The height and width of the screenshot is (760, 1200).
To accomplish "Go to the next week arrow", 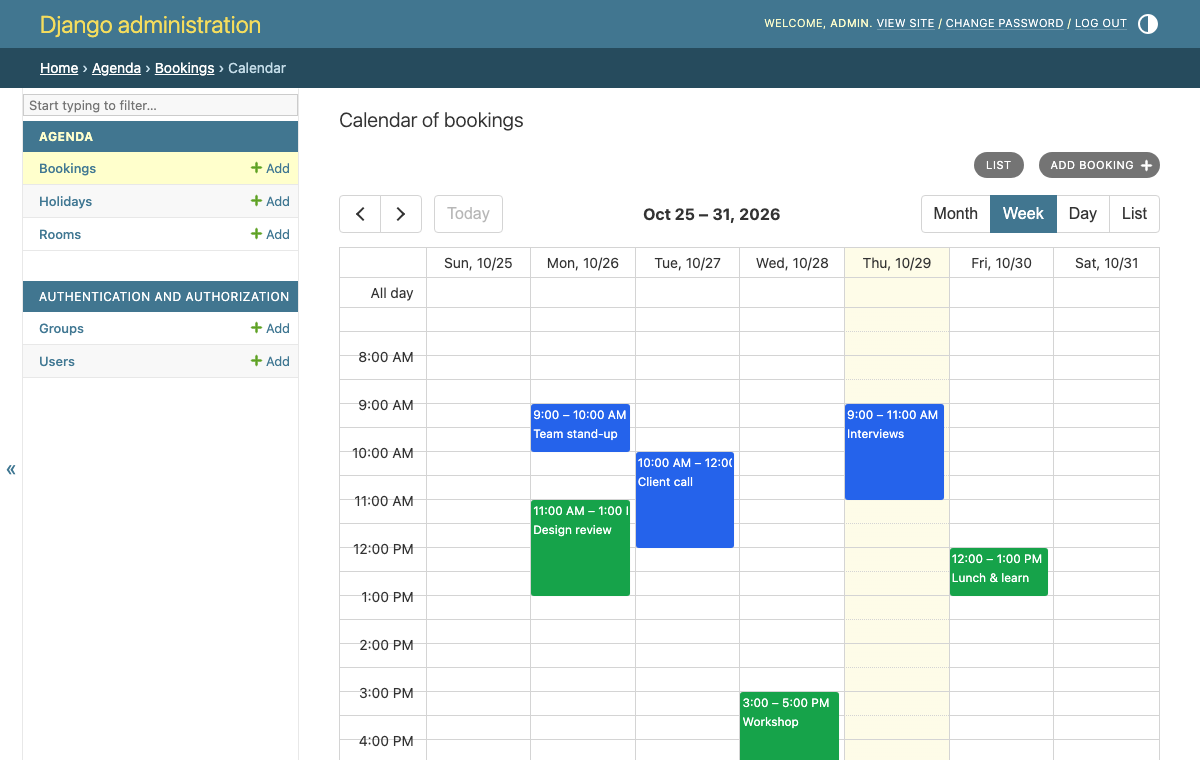I will click(x=401, y=214).
